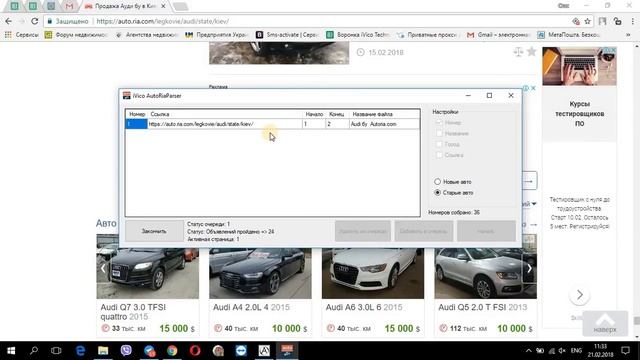Show next cars with carousel right arrow
640x360 pixels.
[529, 268]
